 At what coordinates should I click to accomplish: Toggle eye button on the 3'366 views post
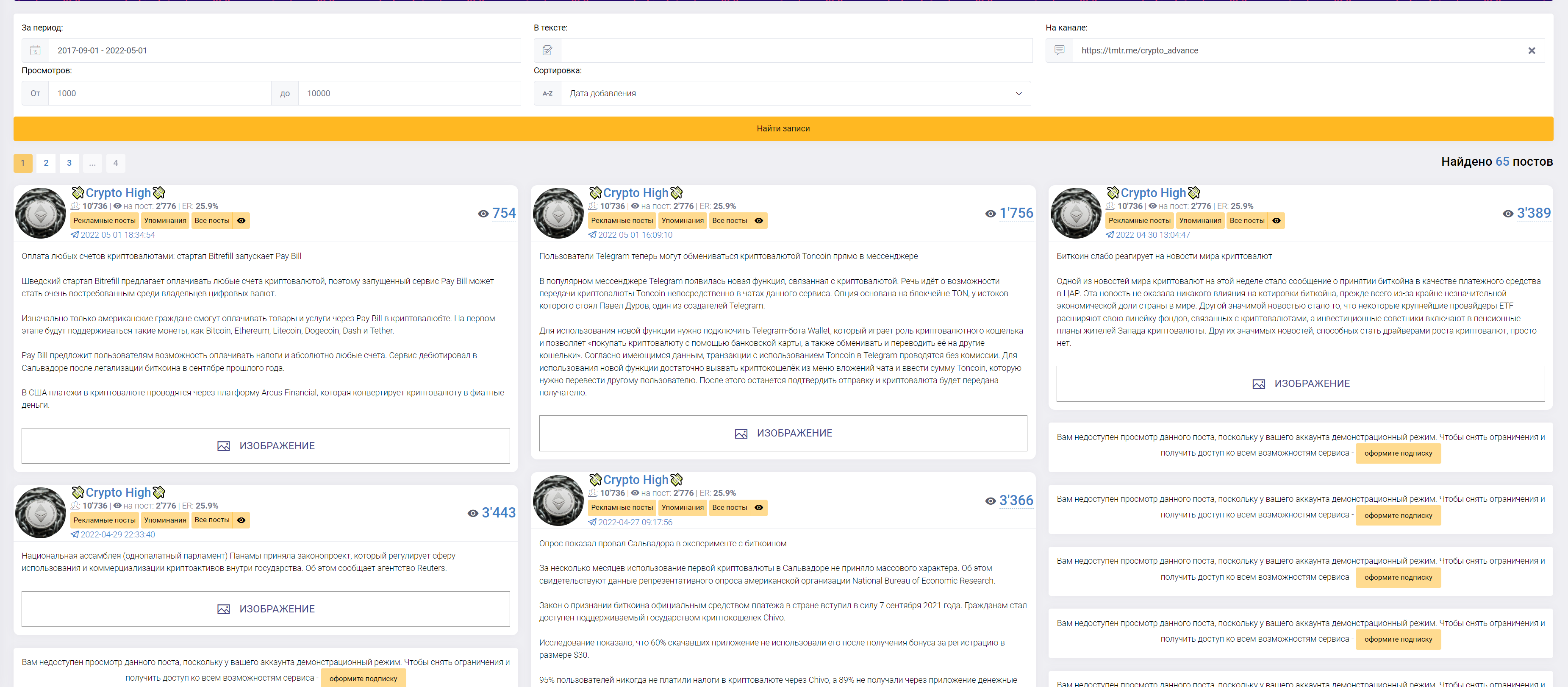[x=759, y=507]
